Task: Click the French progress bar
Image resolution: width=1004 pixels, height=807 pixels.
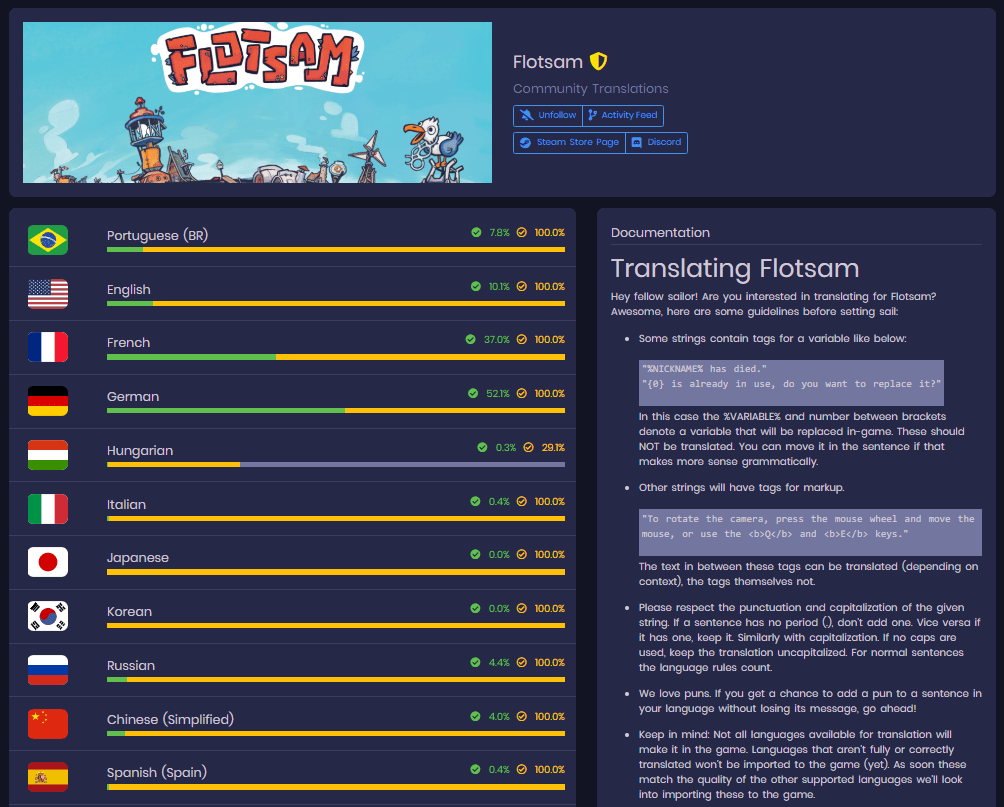Action: pos(336,357)
